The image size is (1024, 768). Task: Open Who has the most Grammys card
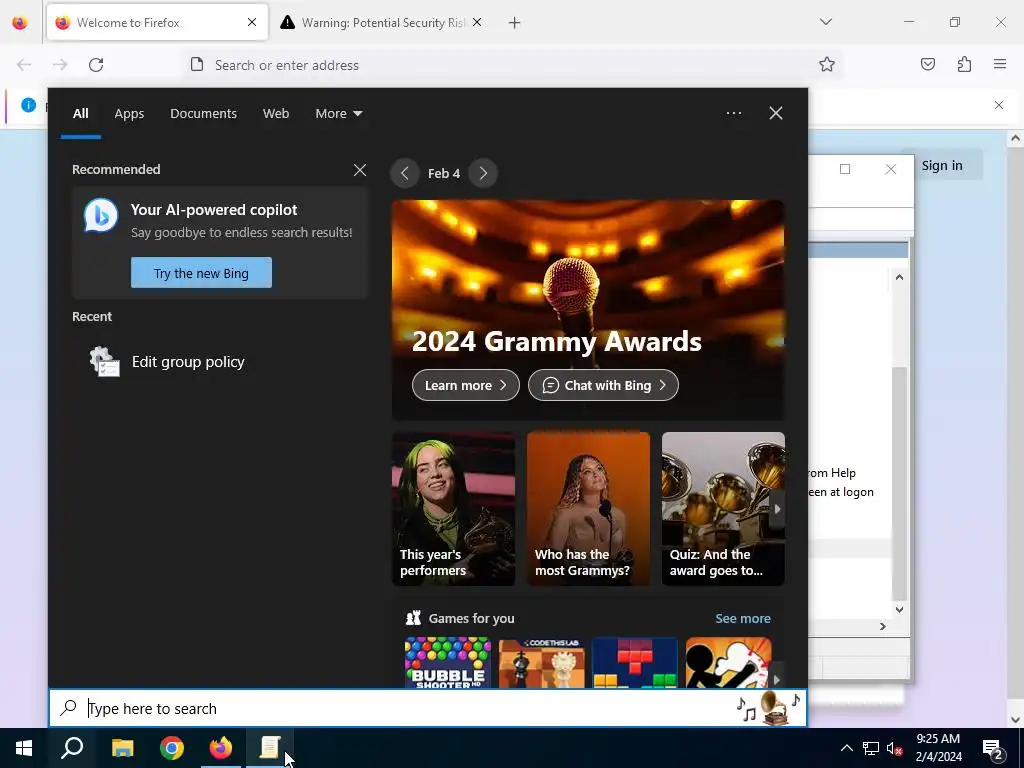[588, 509]
